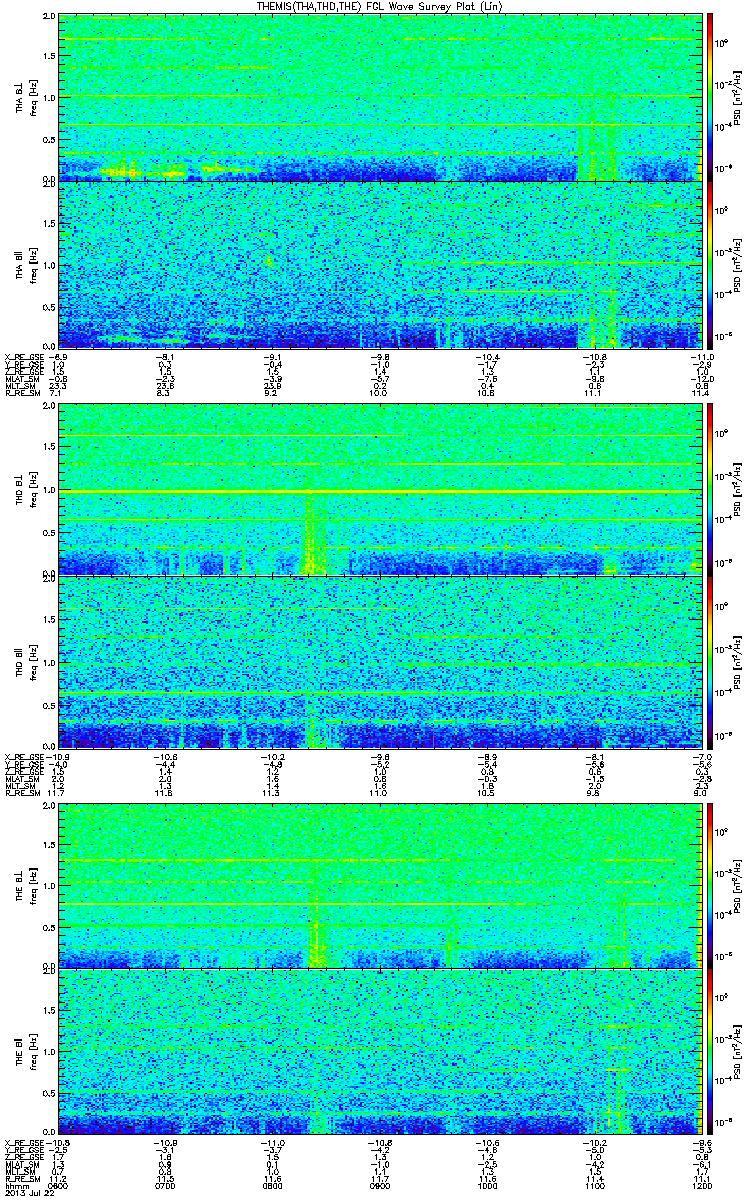Click the THA B-parallel freq [Hz] axis label
The height and width of the screenshot is (1200, 750).
tap(33, 264)
